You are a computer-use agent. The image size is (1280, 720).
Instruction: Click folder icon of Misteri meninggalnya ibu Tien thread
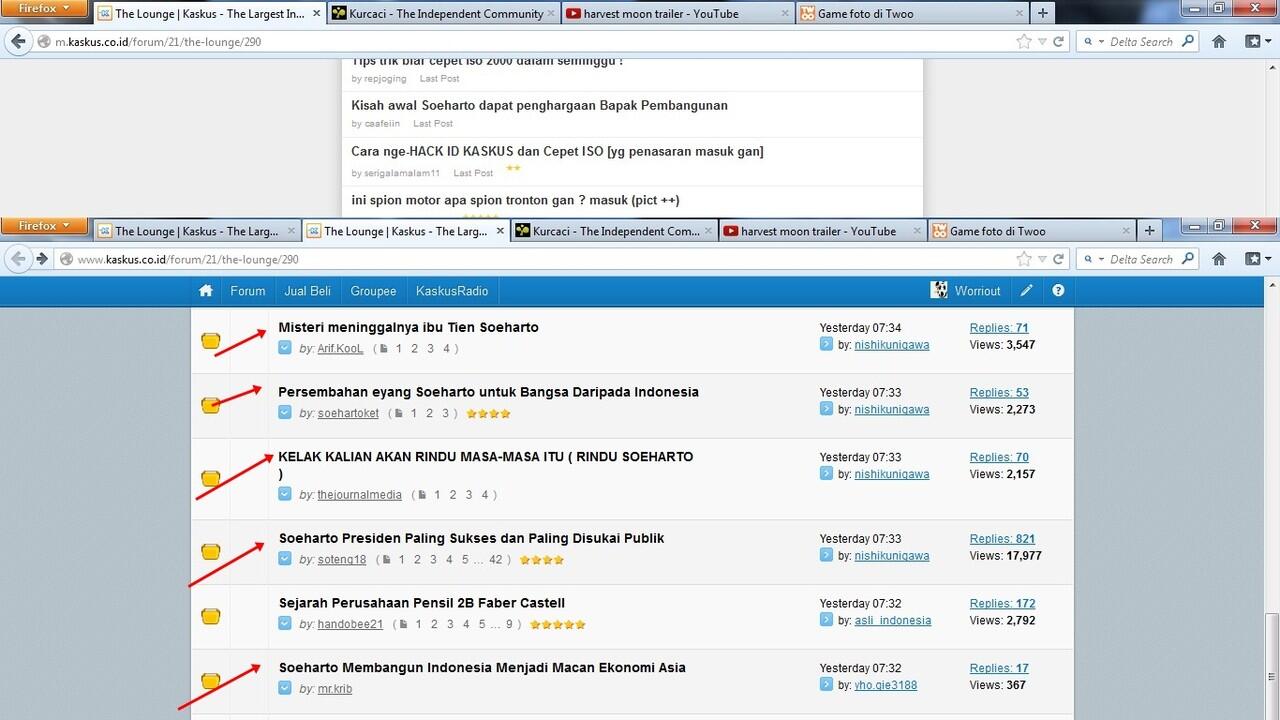pos(210,340)
